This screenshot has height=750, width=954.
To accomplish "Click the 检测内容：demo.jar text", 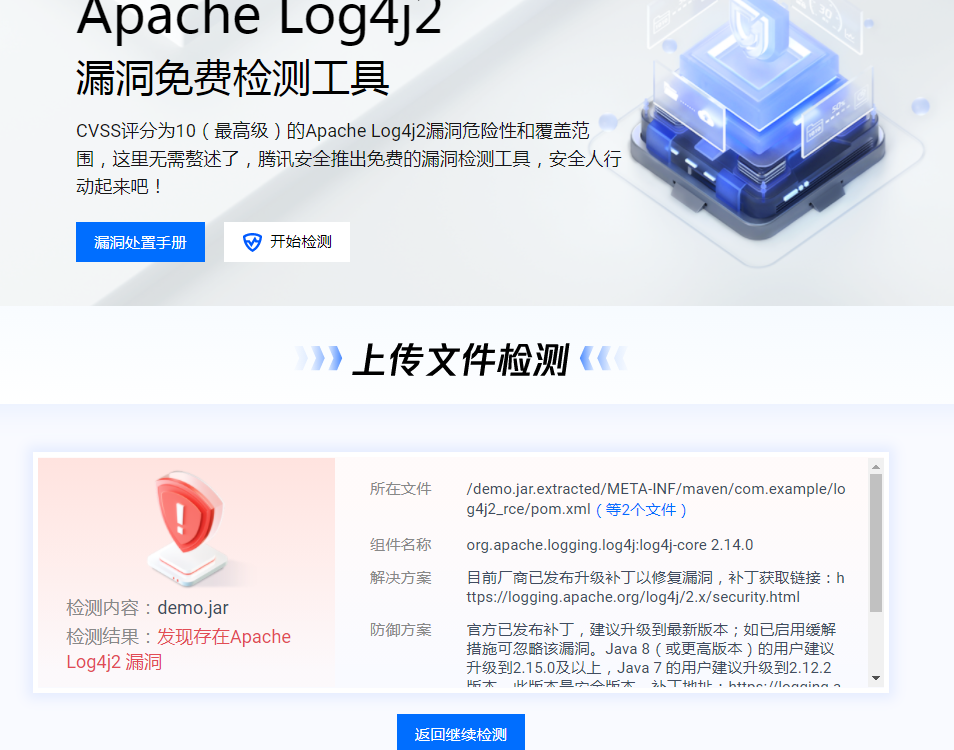I will [x=147, y=608].
